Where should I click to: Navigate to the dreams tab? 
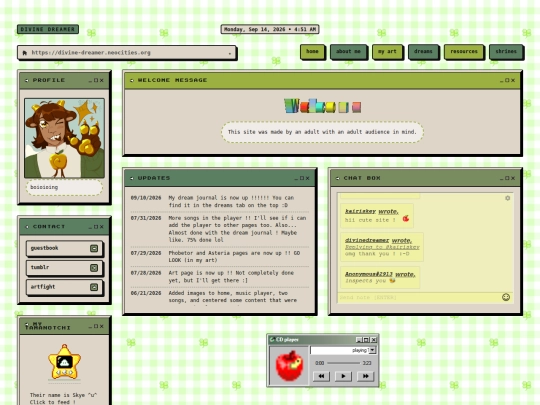(423, 52)
